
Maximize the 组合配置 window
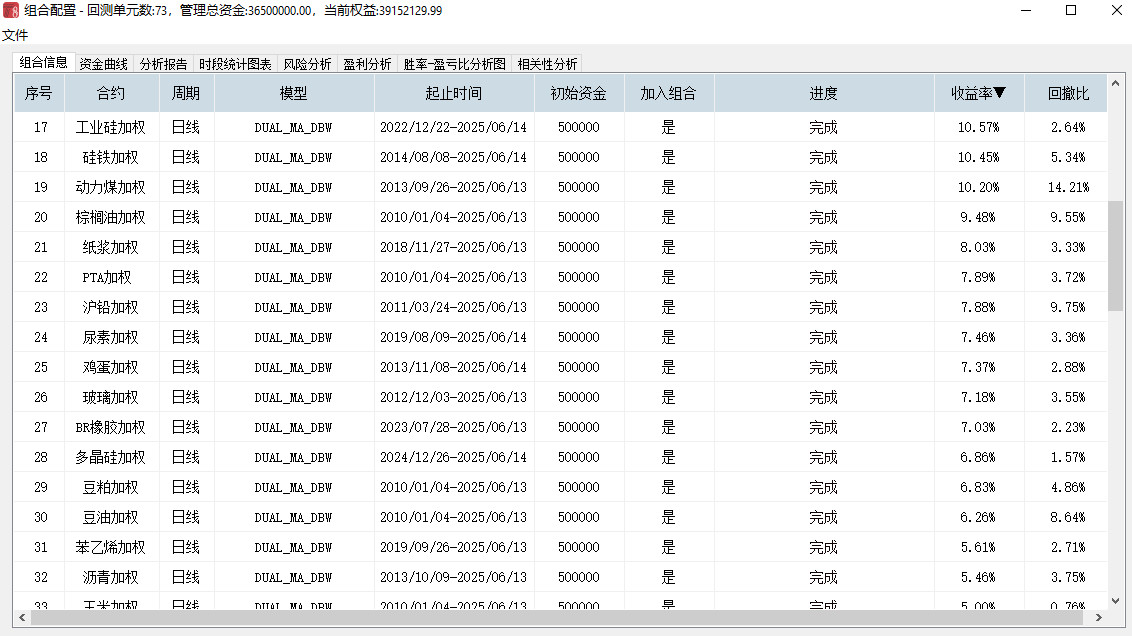point(1071,10)
